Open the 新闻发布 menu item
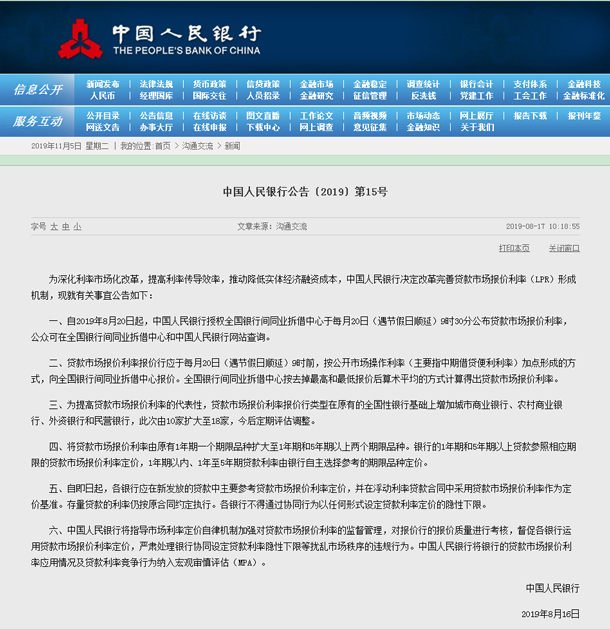610x629 pixels. tap(103, 84)
